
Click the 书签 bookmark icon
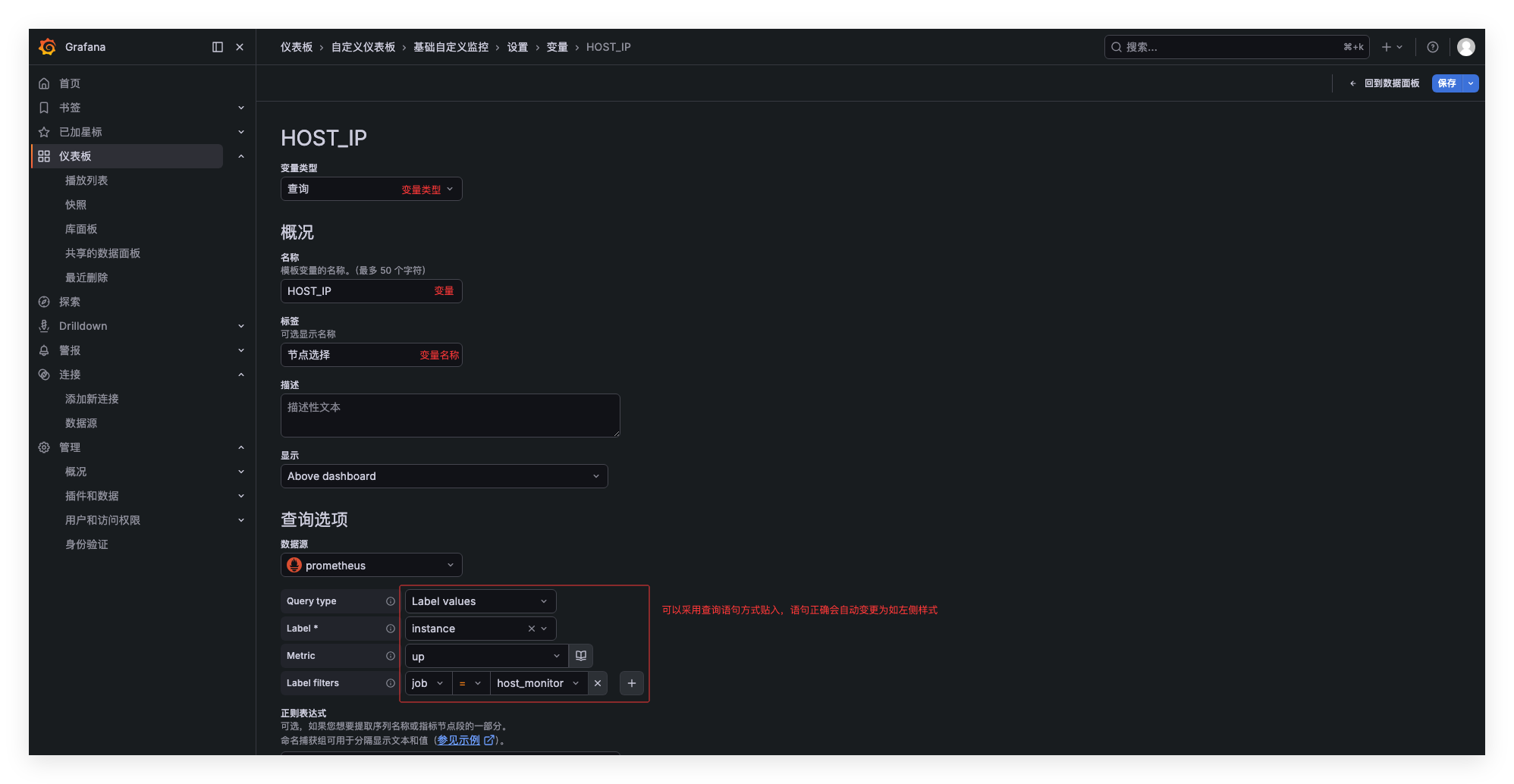44,108
